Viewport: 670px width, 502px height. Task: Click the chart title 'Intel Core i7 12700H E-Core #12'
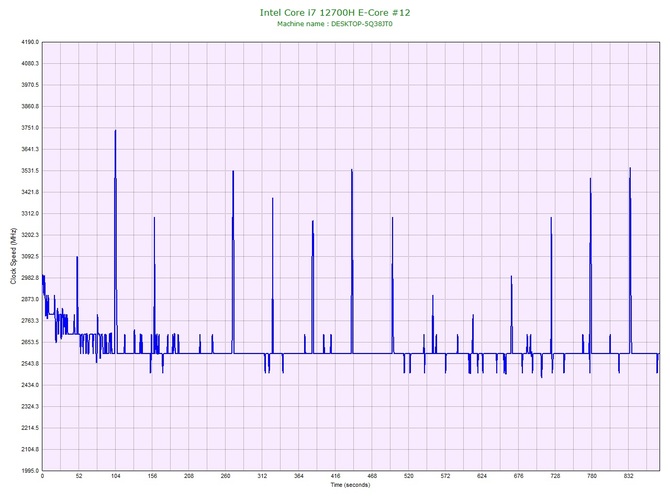335,12
